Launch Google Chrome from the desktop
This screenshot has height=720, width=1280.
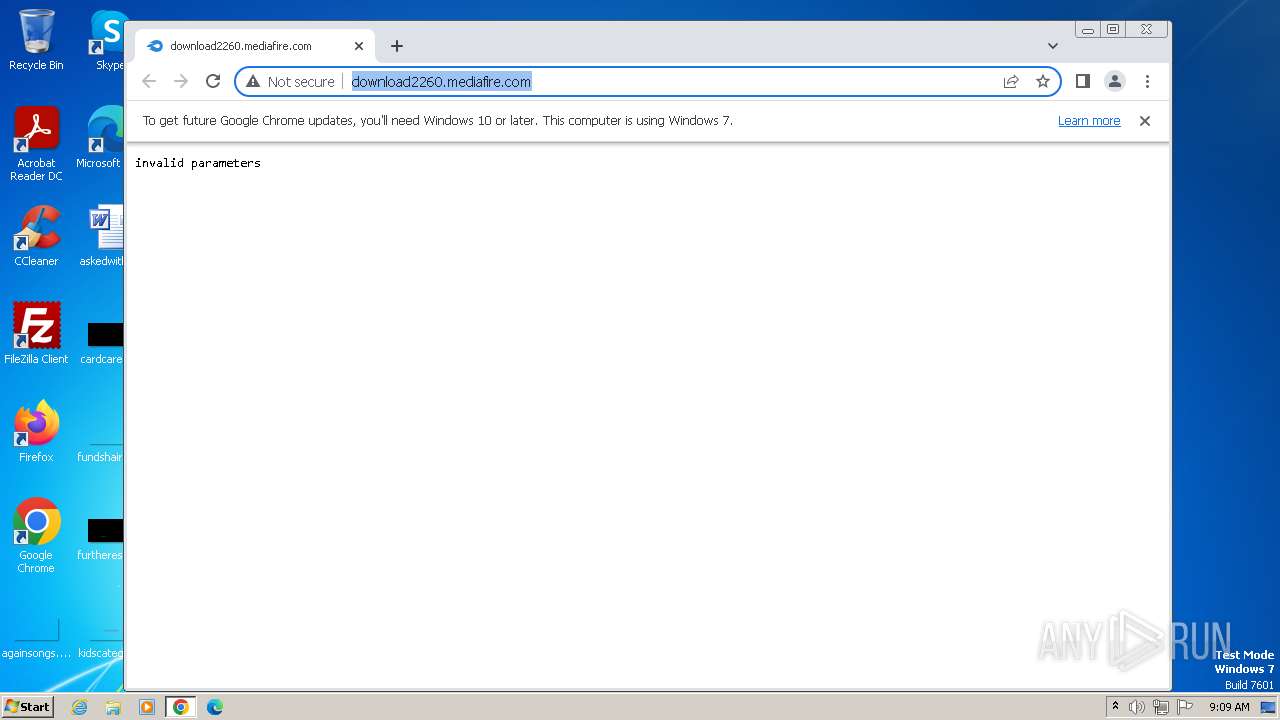[36, 535]
